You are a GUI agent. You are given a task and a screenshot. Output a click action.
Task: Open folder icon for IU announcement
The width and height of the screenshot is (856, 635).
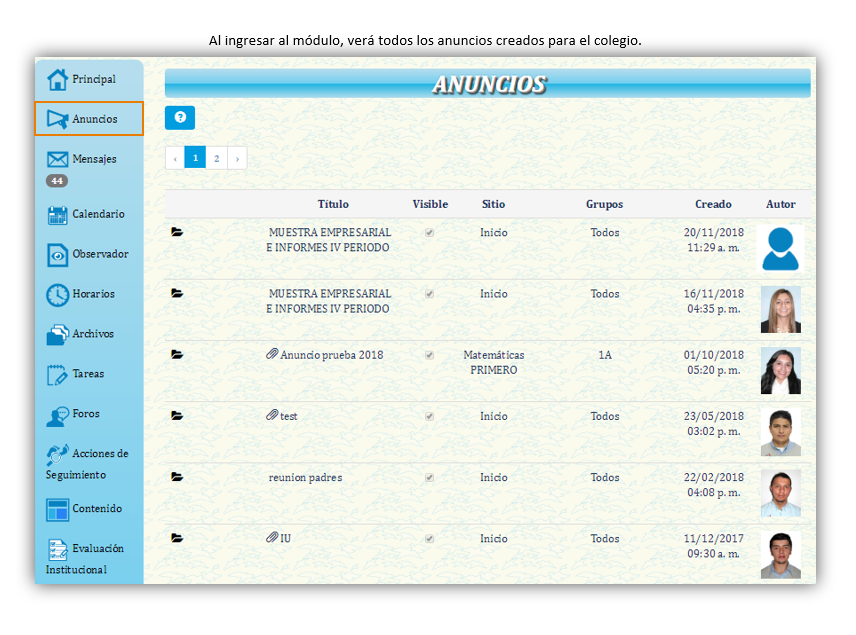pyautogui.click(x=177, y=538)
